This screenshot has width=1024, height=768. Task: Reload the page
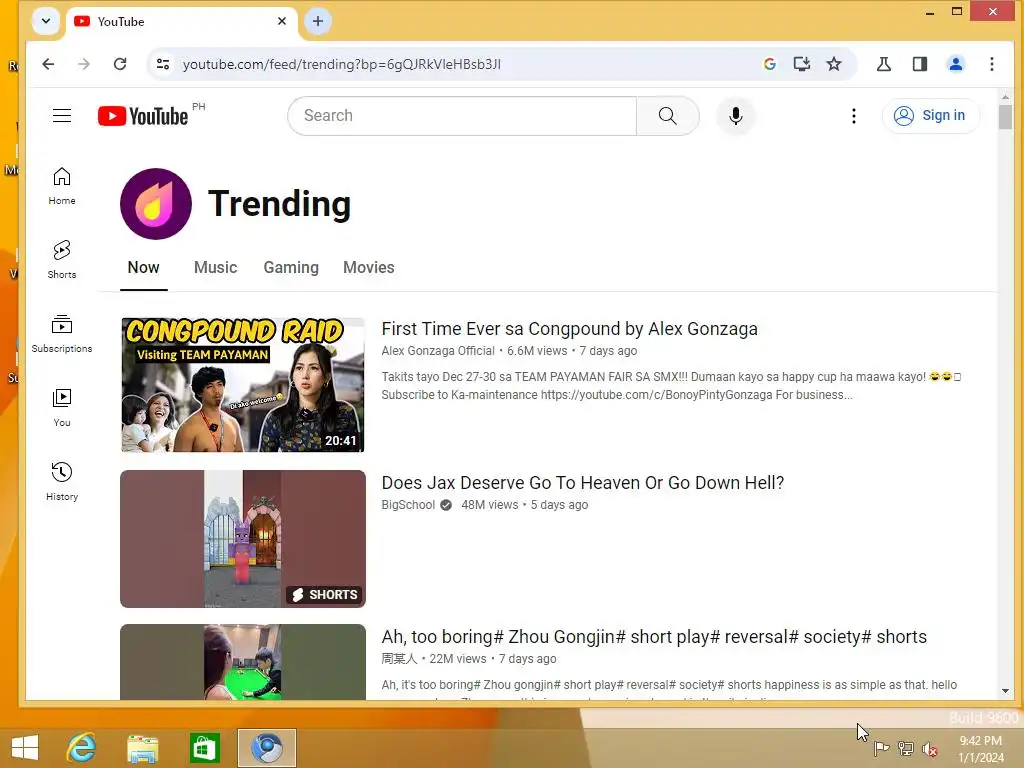coord(120,64)
